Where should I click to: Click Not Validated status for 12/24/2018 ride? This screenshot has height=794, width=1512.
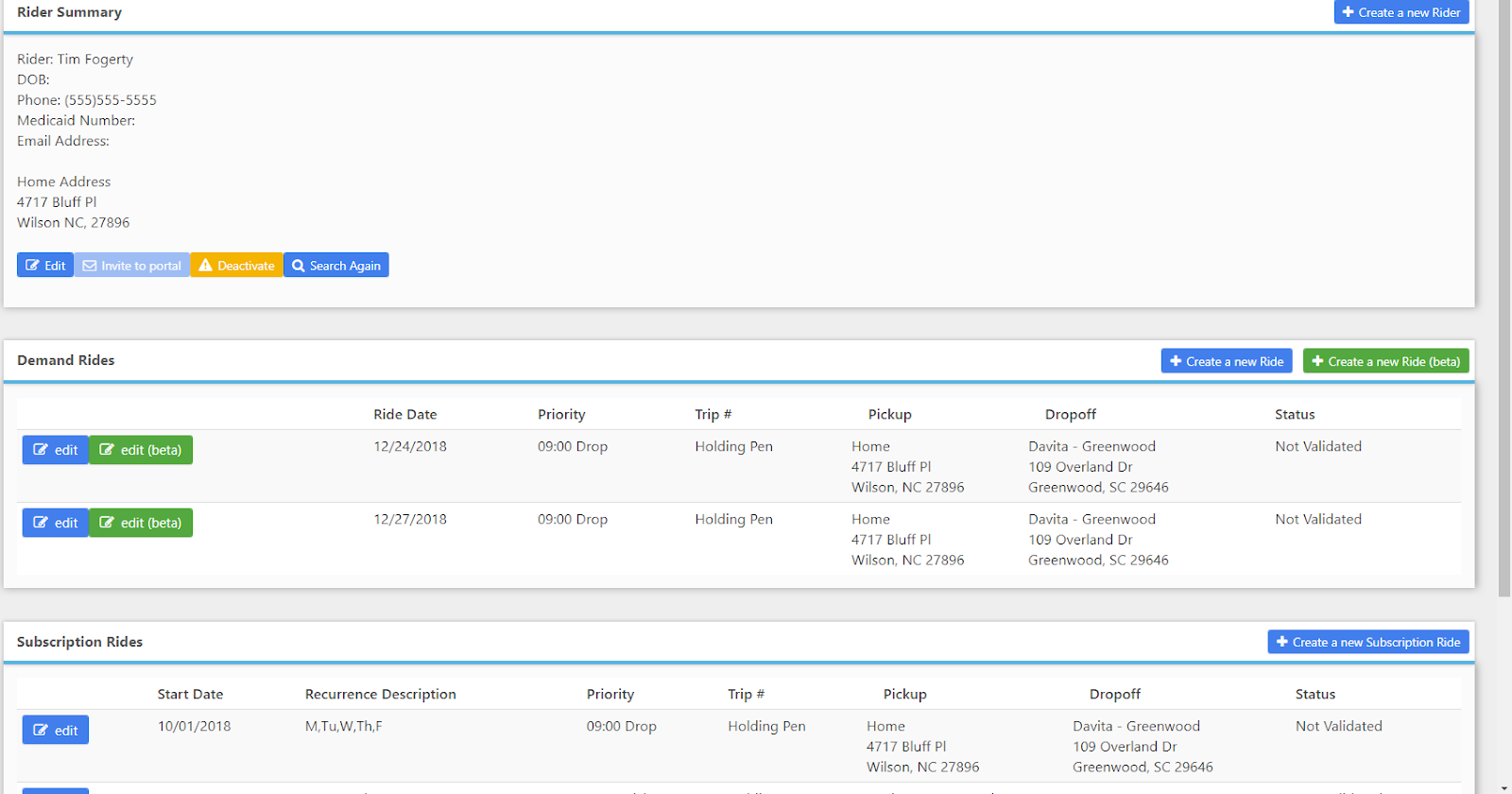tap(1318, 446)
